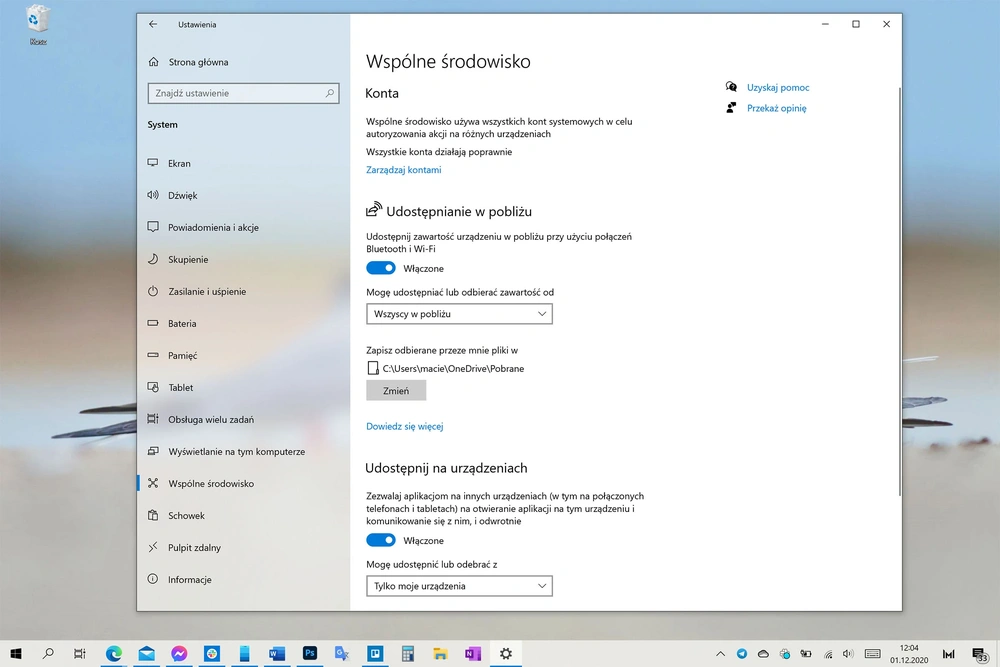
Task: Expand the Wszyscy w pobliżu dropdown
Action: coord(459,314)
